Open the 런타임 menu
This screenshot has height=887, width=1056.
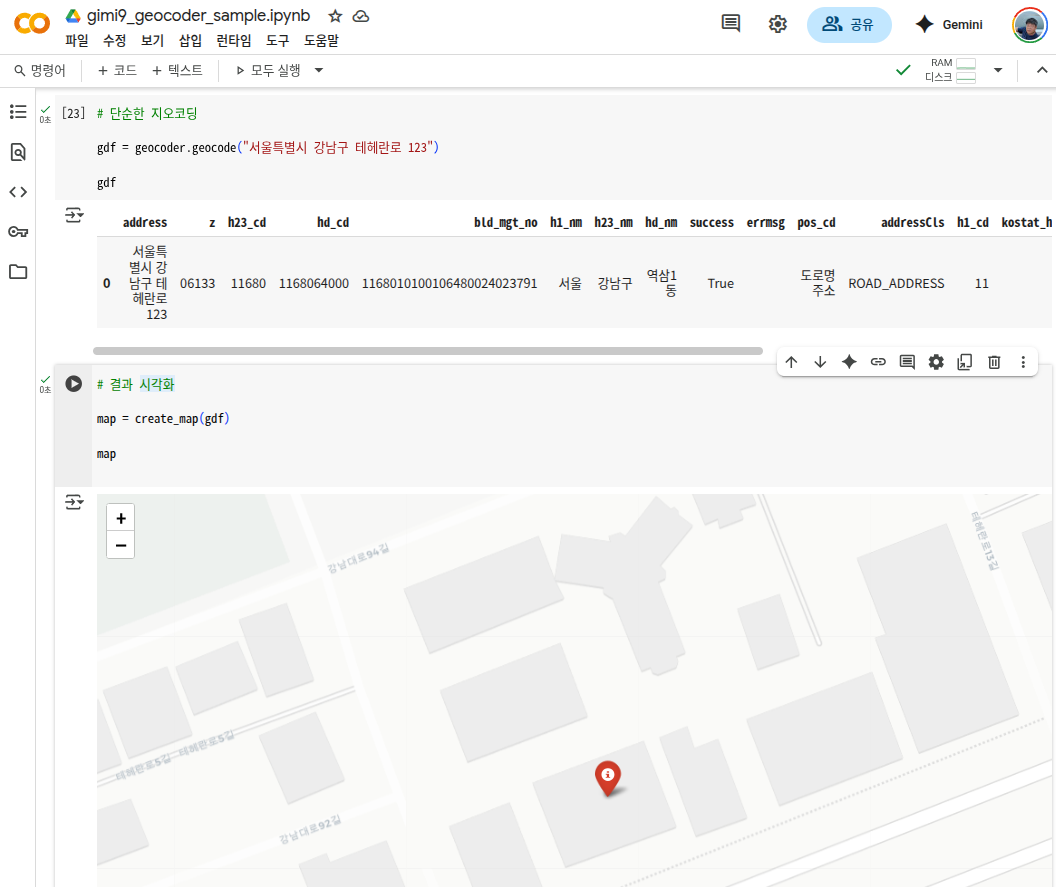[x=234, y=41]
